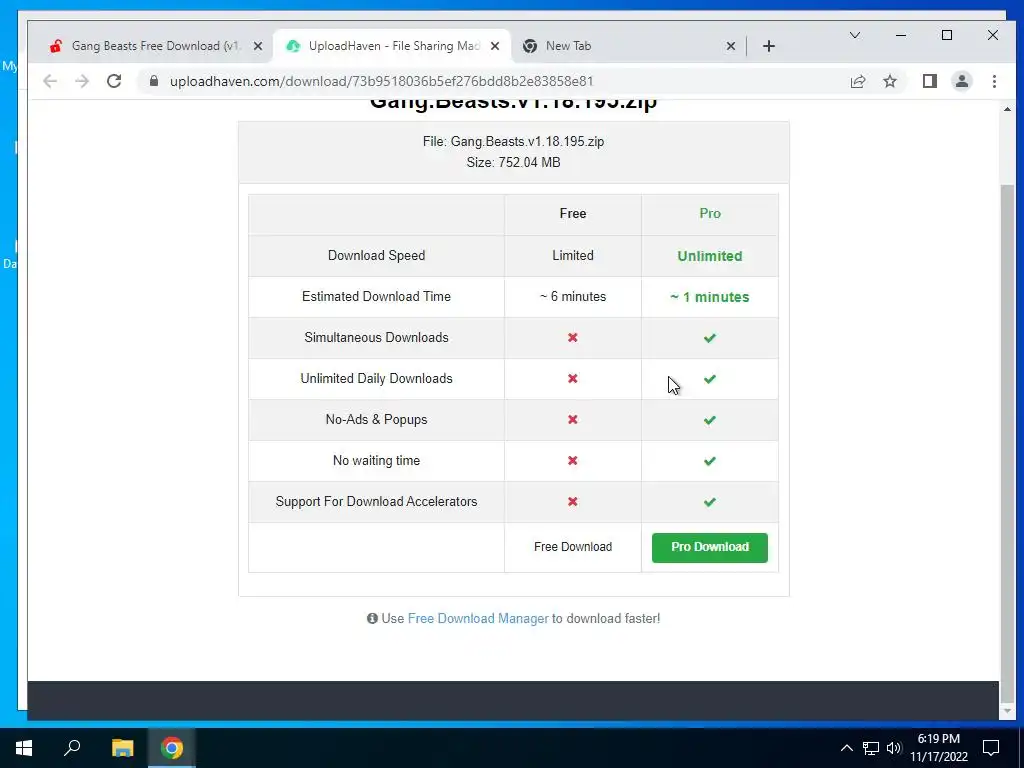Click the browser forward arrow
This screenshot has width=1024, height=768.
point(82,81)
